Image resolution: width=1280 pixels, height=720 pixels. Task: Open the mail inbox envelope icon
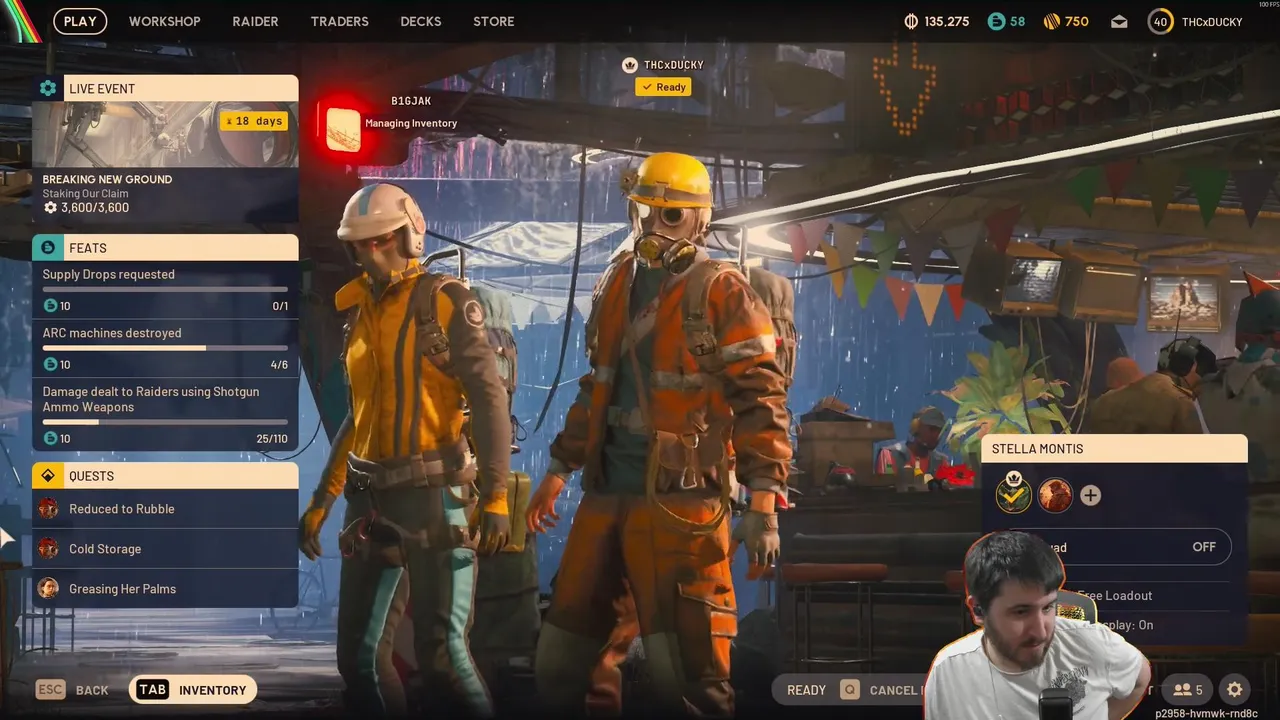tap(1119, 22)
